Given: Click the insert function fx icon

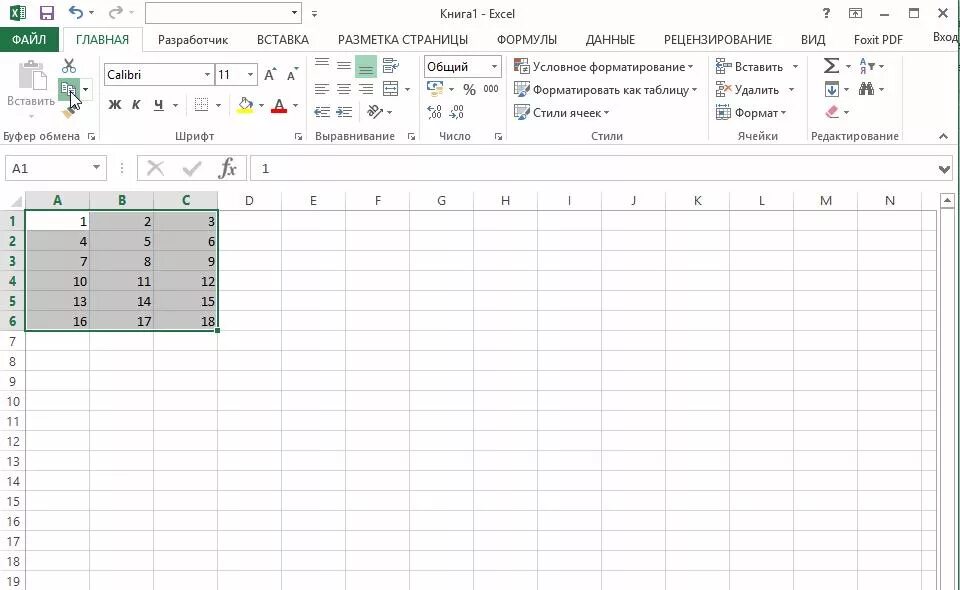Looking at the screenshot, I should [227, 168].
